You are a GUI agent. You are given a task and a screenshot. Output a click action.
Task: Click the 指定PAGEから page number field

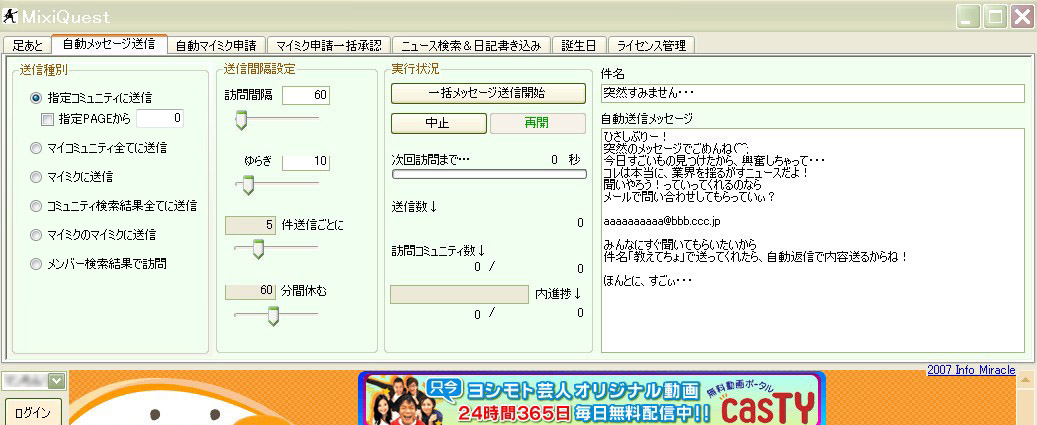tap(160, 118)
